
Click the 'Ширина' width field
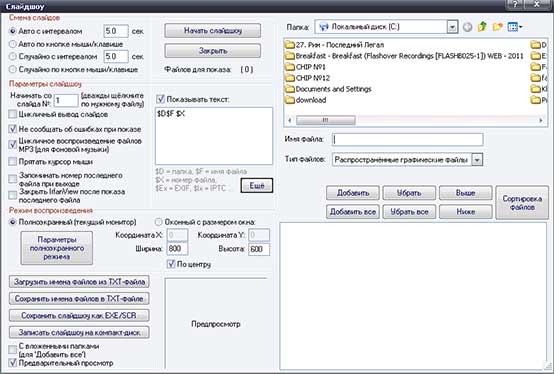pyautogui.click(x=177, y=249)
